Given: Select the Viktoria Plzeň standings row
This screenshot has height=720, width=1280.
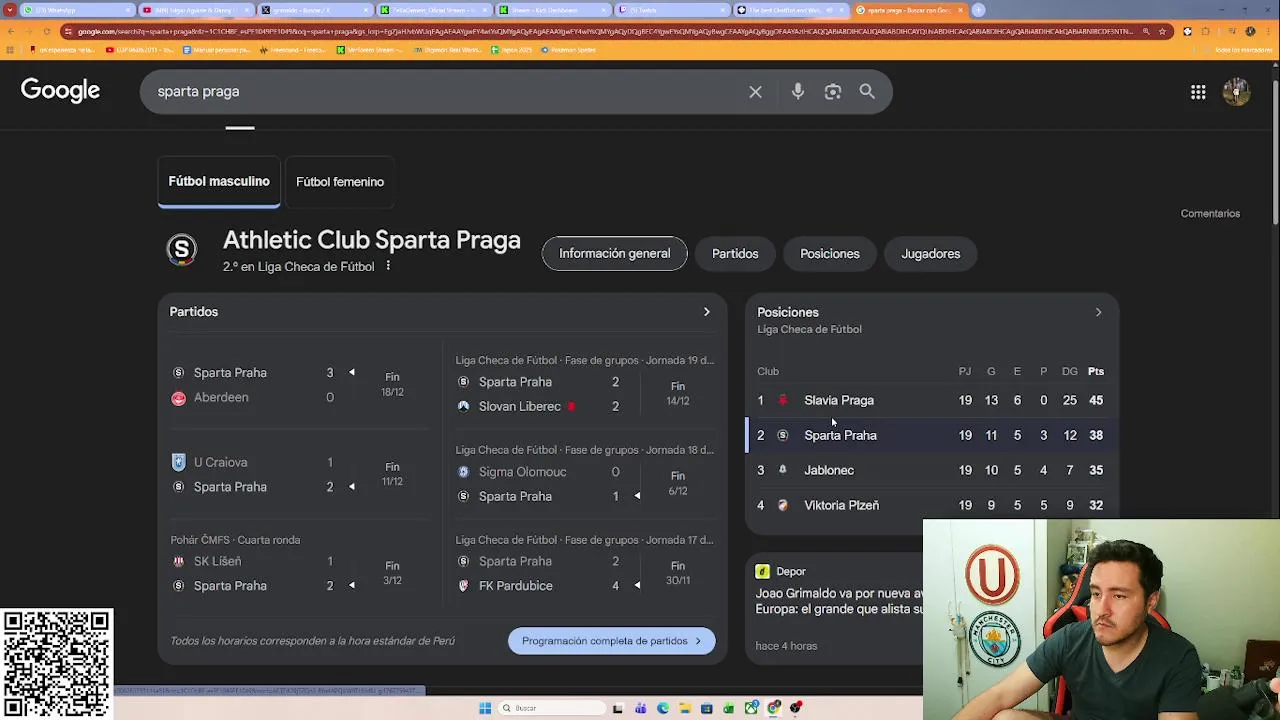Looking at the screenshot, I should (x=932, y=505).
